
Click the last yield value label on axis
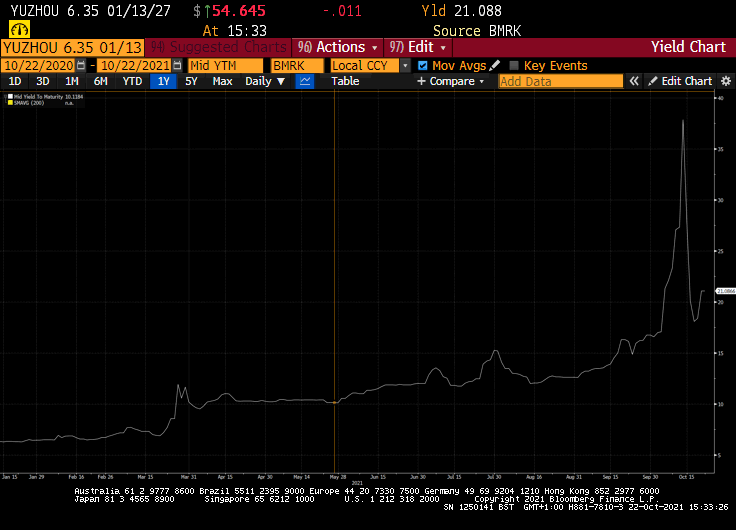[x=726, y=291]
